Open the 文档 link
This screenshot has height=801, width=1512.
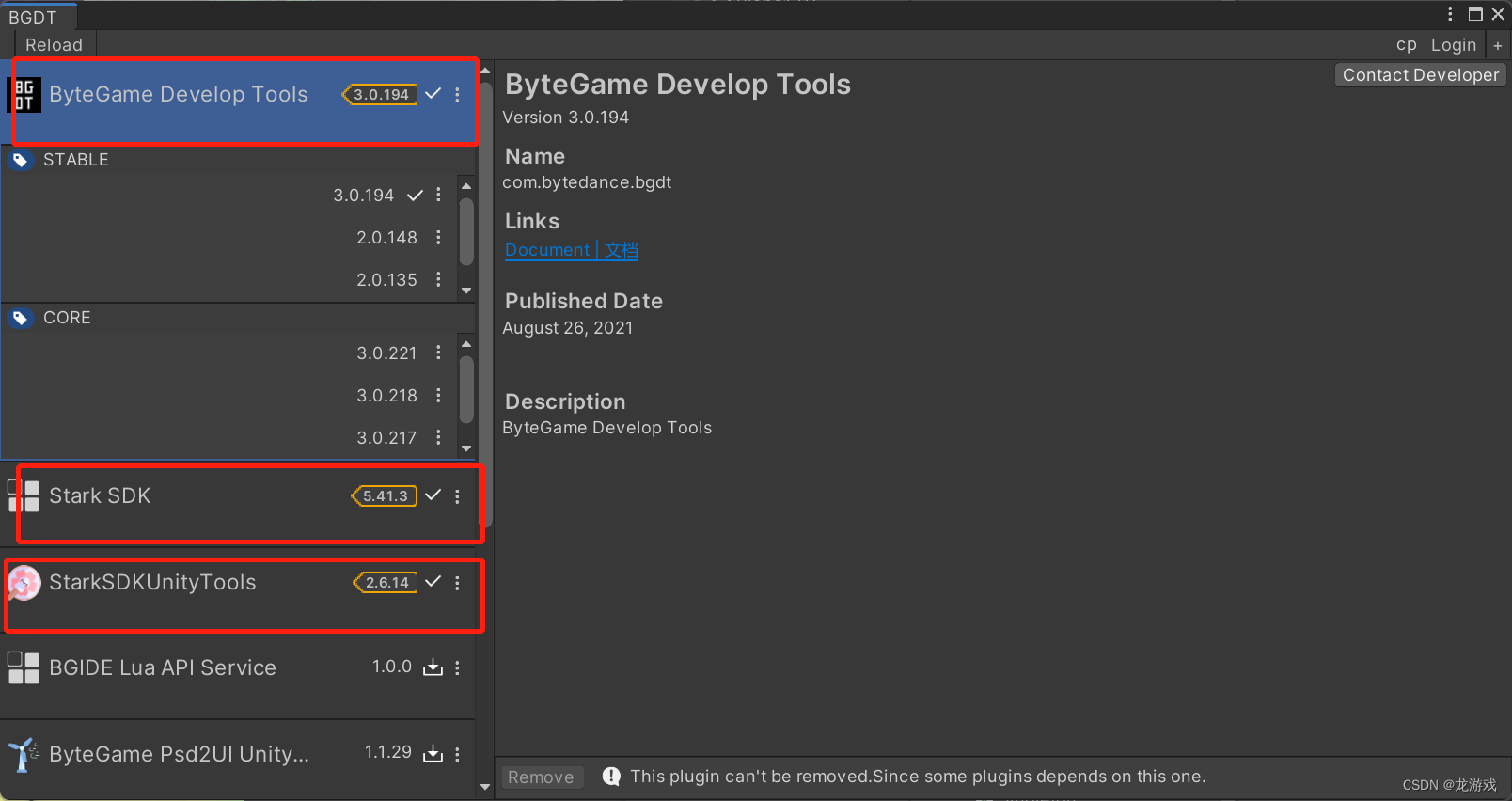[622, 250]
